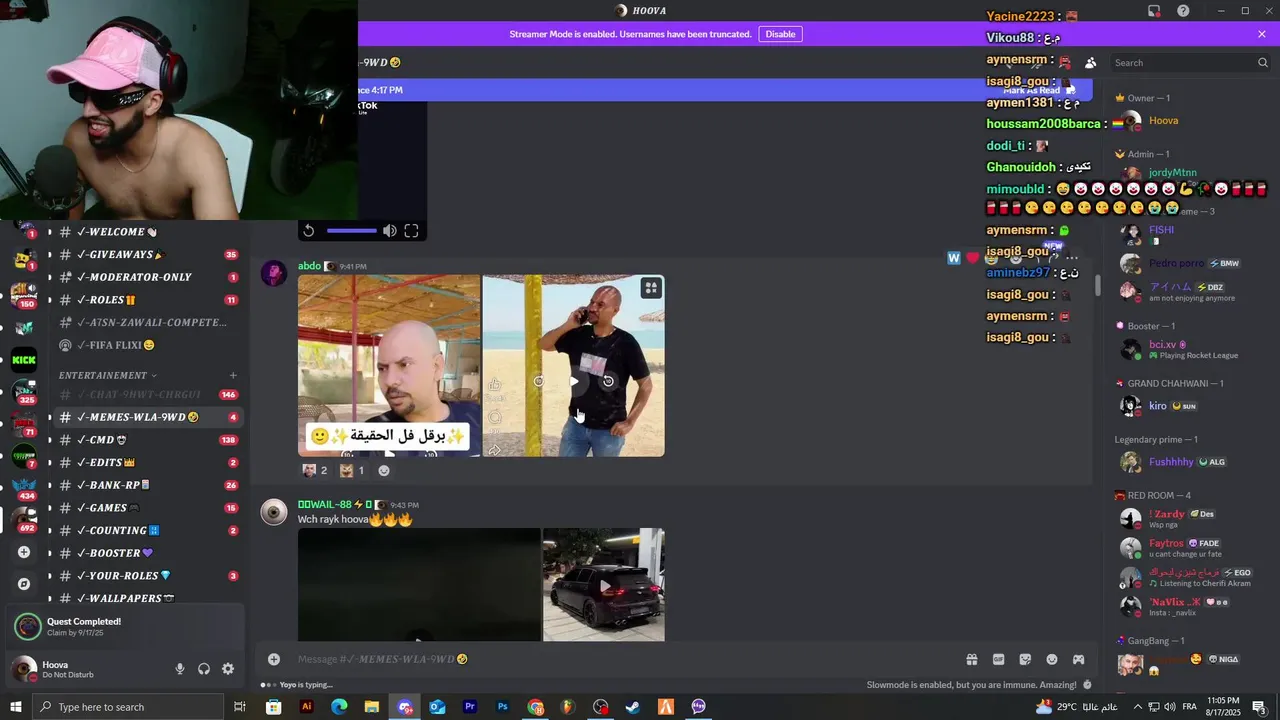The width and height of the screenshot is (1280, 720).
Task: Open abdo's profile from username
Action: [x=309, y=266]
